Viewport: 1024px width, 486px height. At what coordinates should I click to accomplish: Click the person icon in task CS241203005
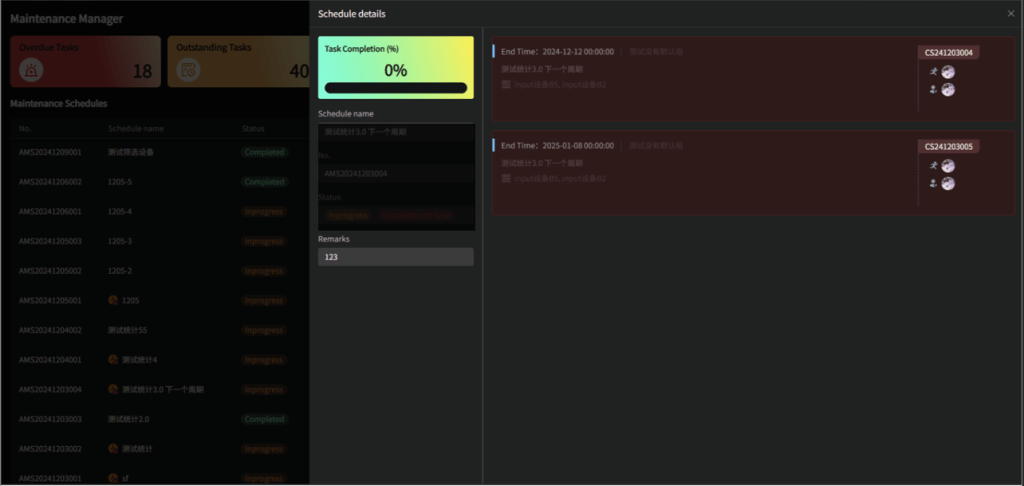pos(933,184)
